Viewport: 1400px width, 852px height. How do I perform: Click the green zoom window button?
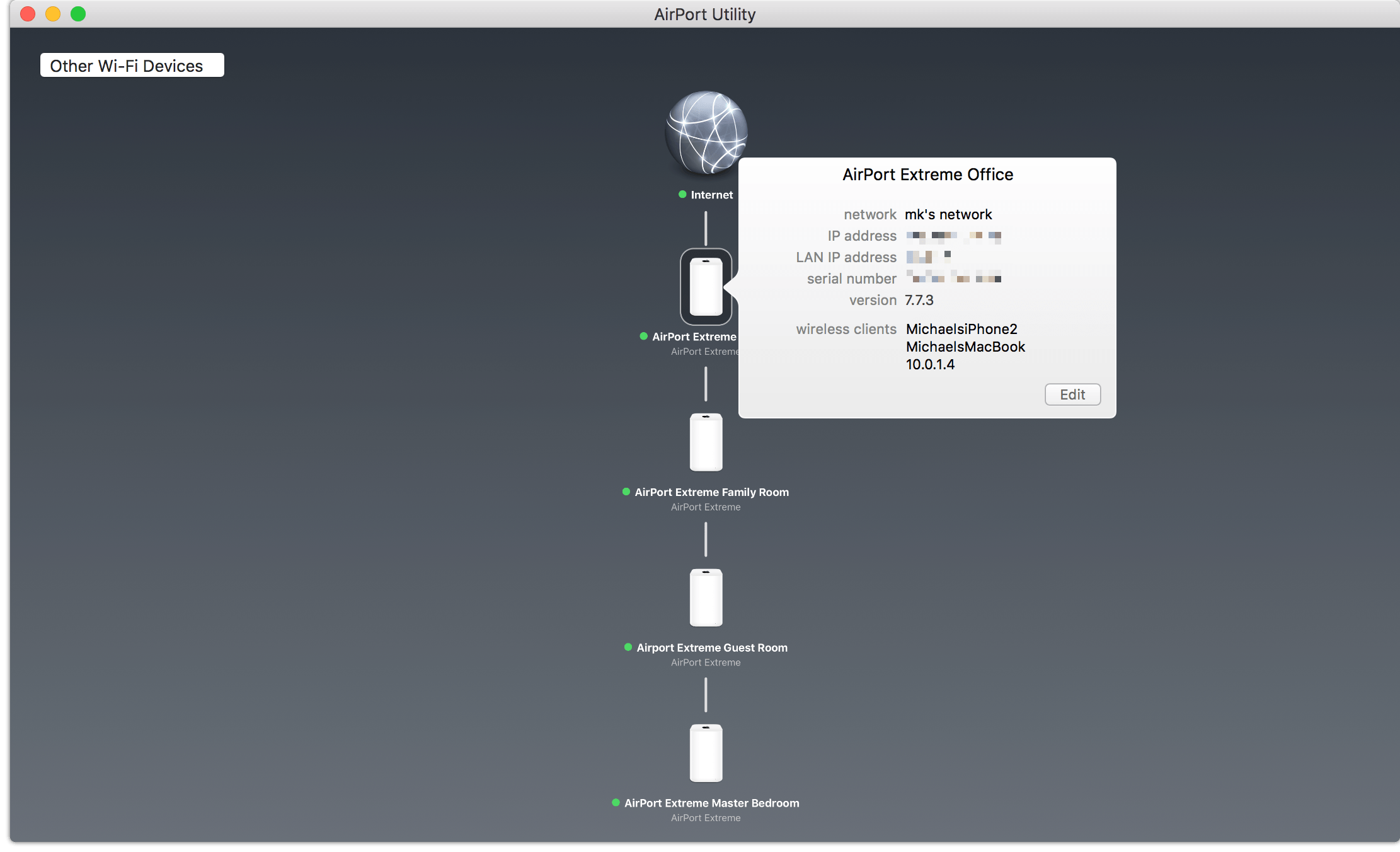[x=78, y=14]
